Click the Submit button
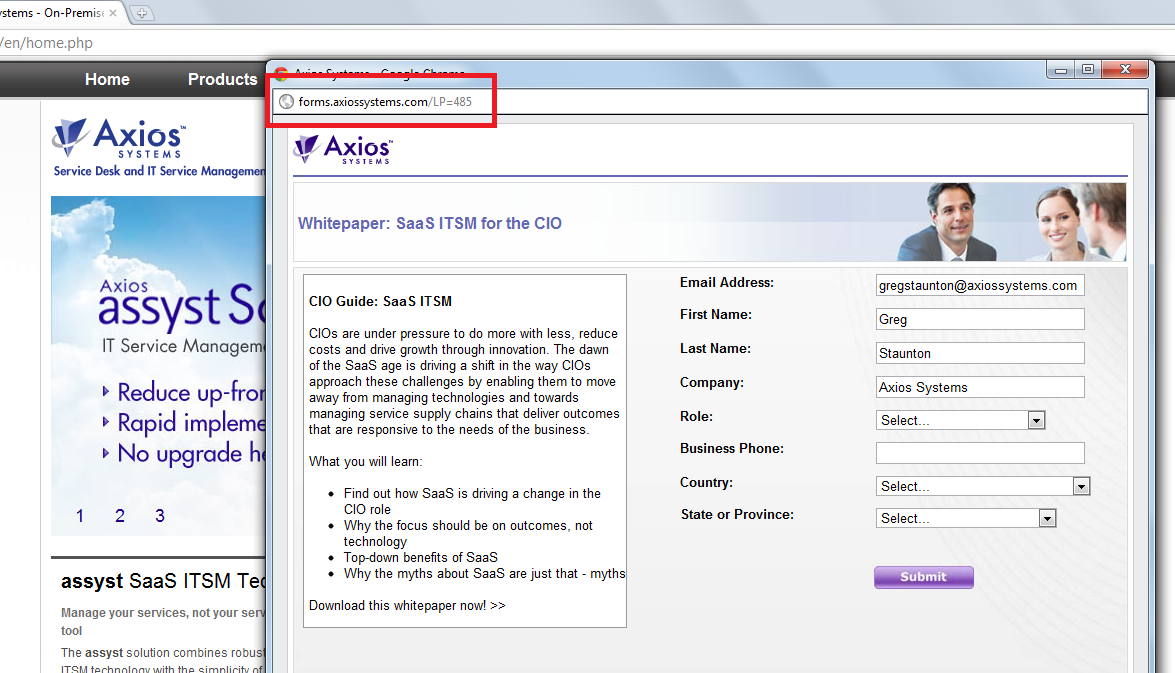Viewport: 1175px width, 673px height. [923, 577]
